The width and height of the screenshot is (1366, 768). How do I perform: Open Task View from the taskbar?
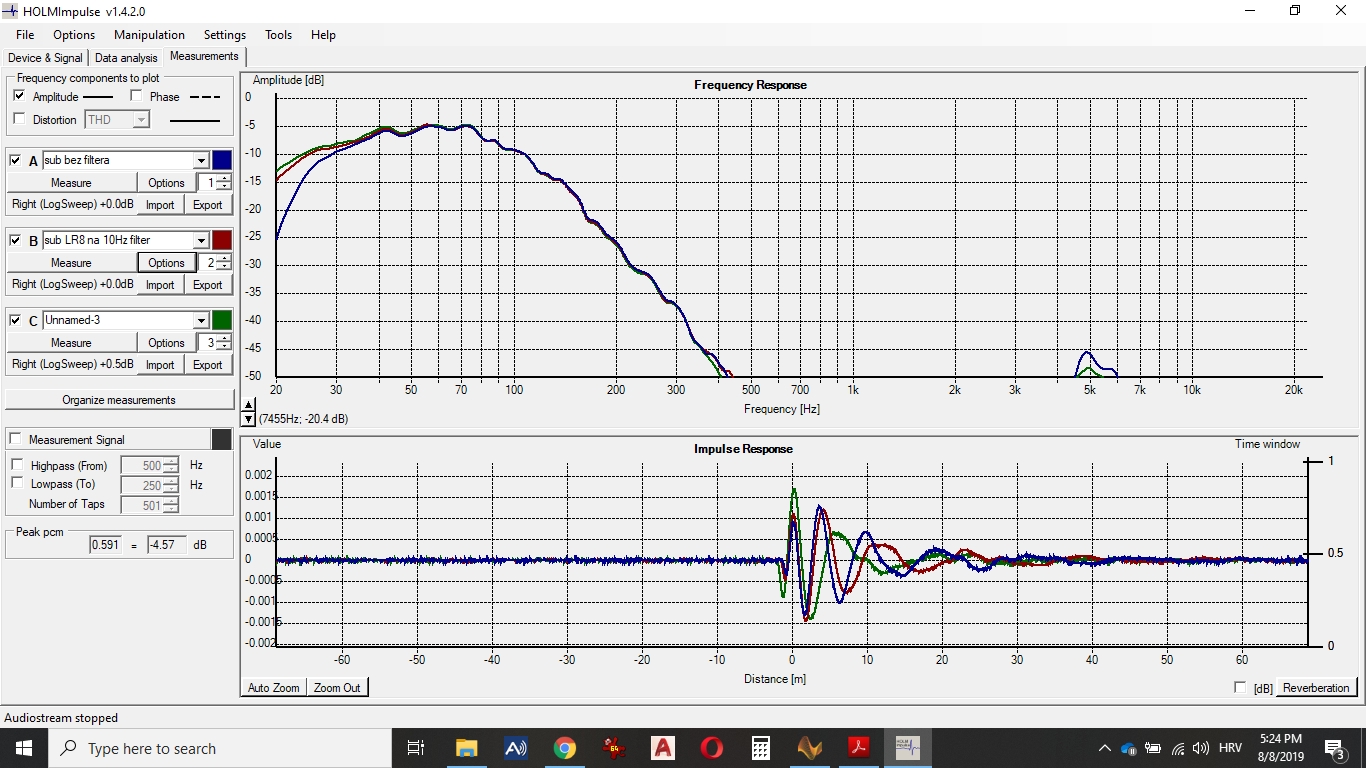click(417, 748)
